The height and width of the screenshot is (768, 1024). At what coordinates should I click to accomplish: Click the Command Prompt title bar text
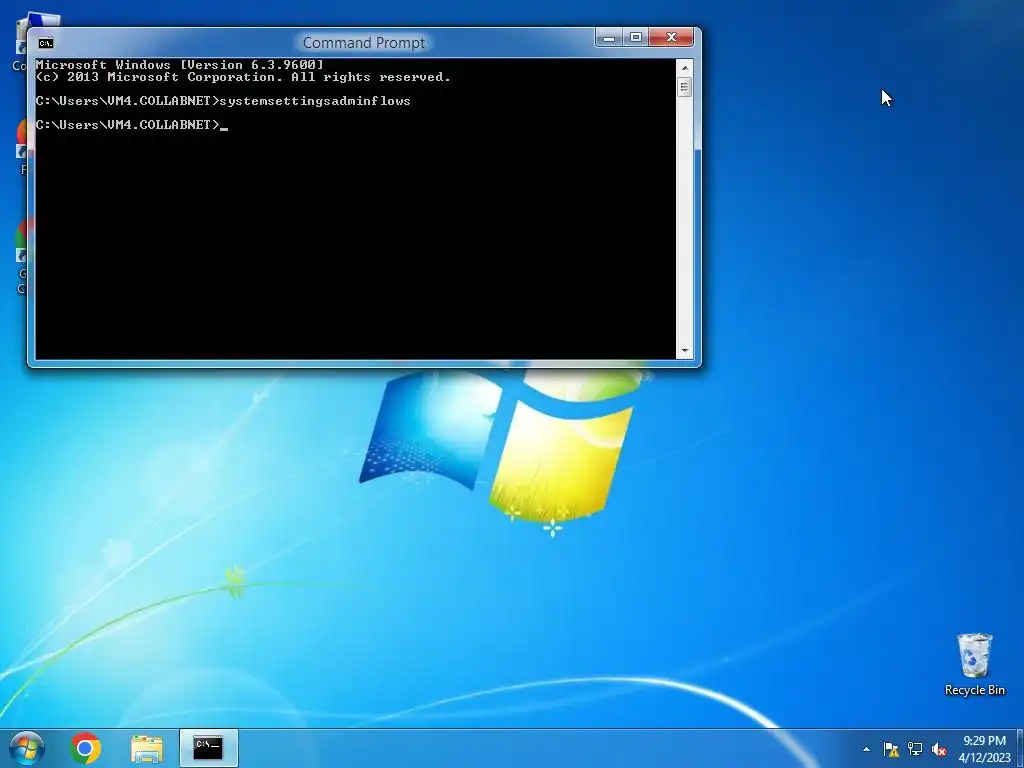point(364,43)
